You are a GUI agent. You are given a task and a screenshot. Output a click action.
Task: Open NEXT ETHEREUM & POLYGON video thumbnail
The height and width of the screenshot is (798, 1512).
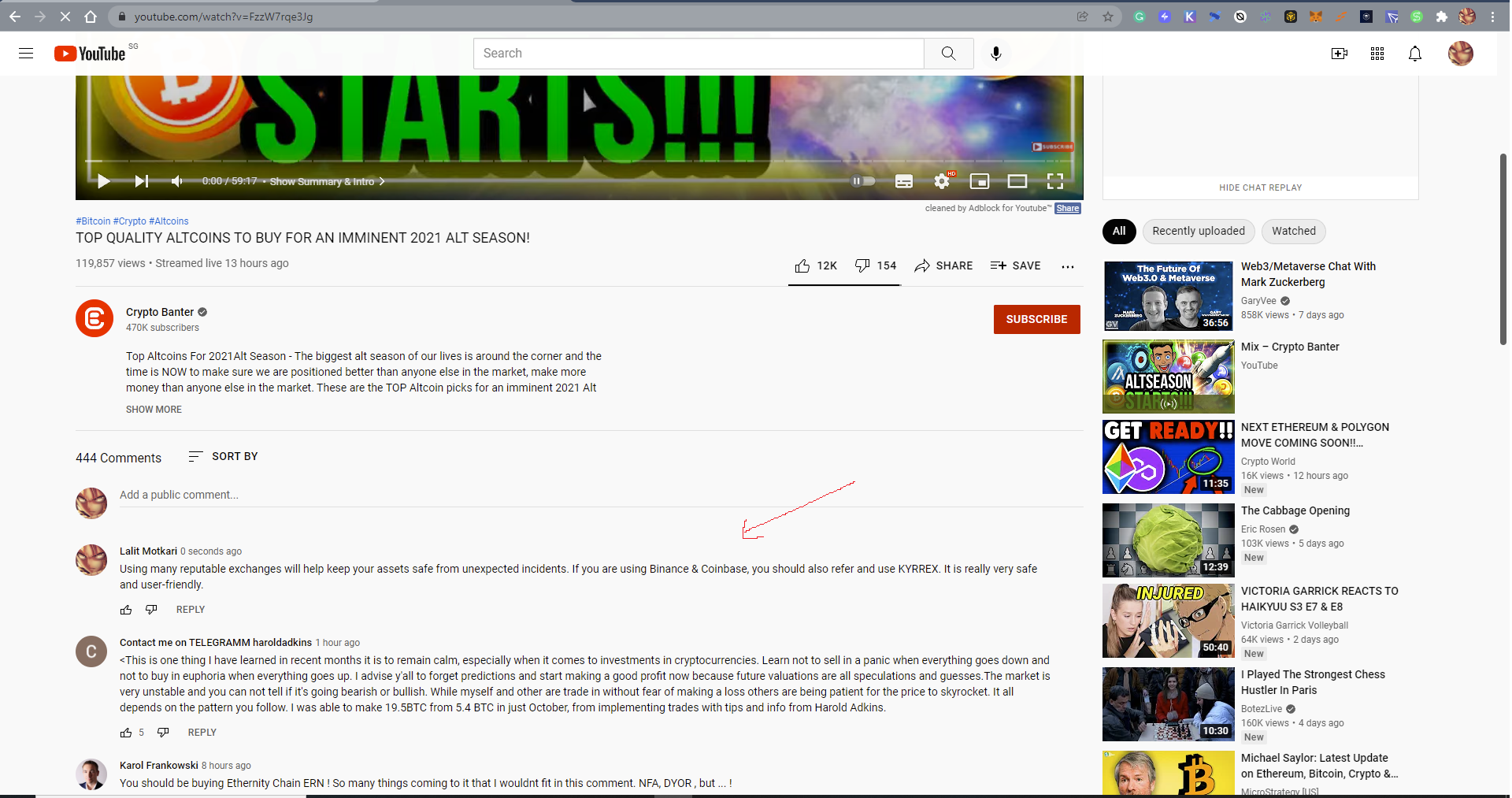click(1168, 457)
